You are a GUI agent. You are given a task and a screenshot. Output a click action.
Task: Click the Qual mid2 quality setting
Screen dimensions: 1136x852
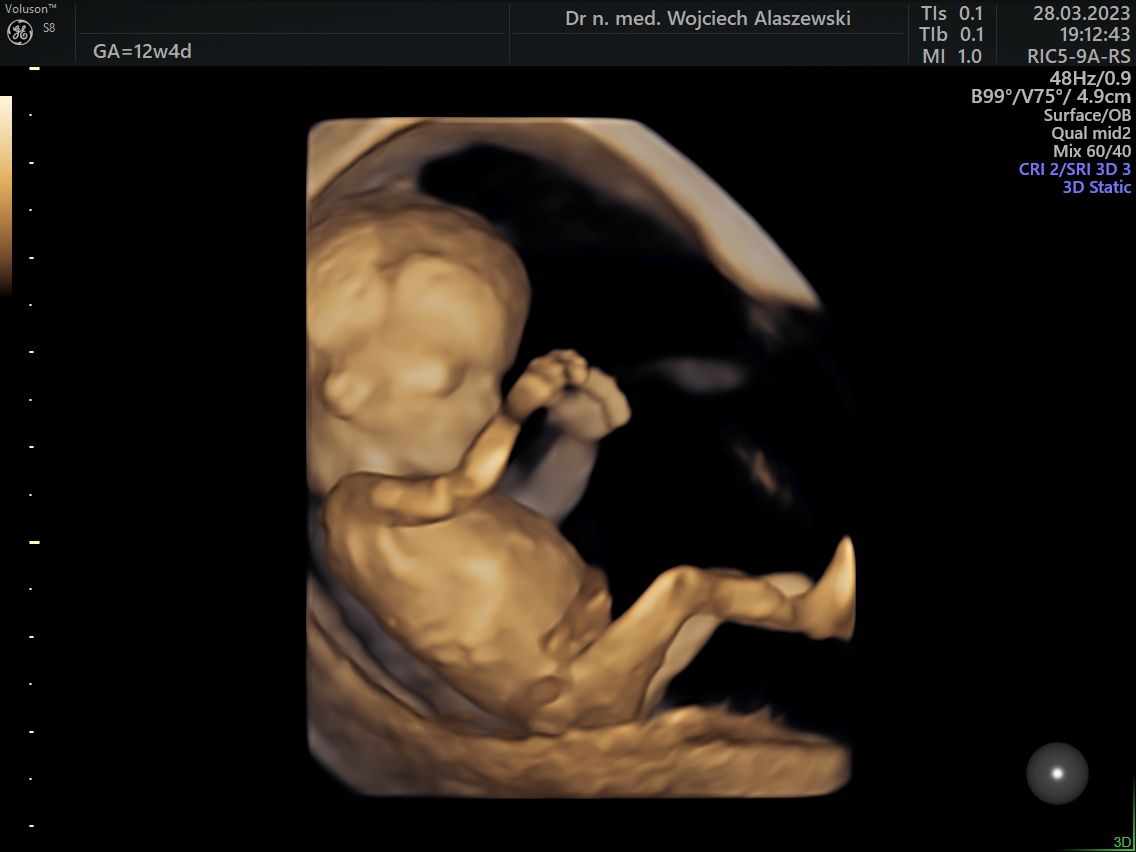[1091, 133]
